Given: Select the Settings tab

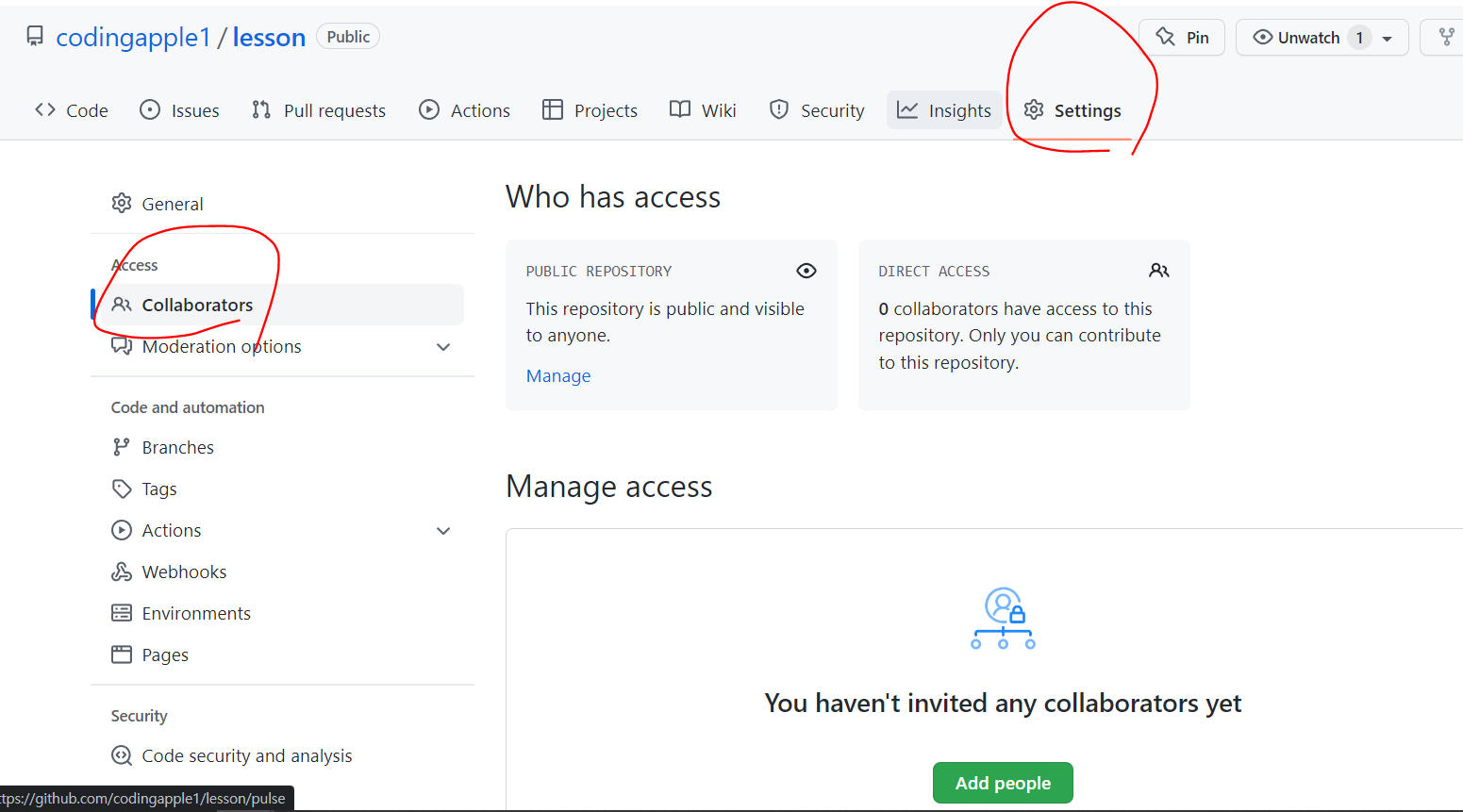Looking at the screenshot, I should (x=1072, y=110).
